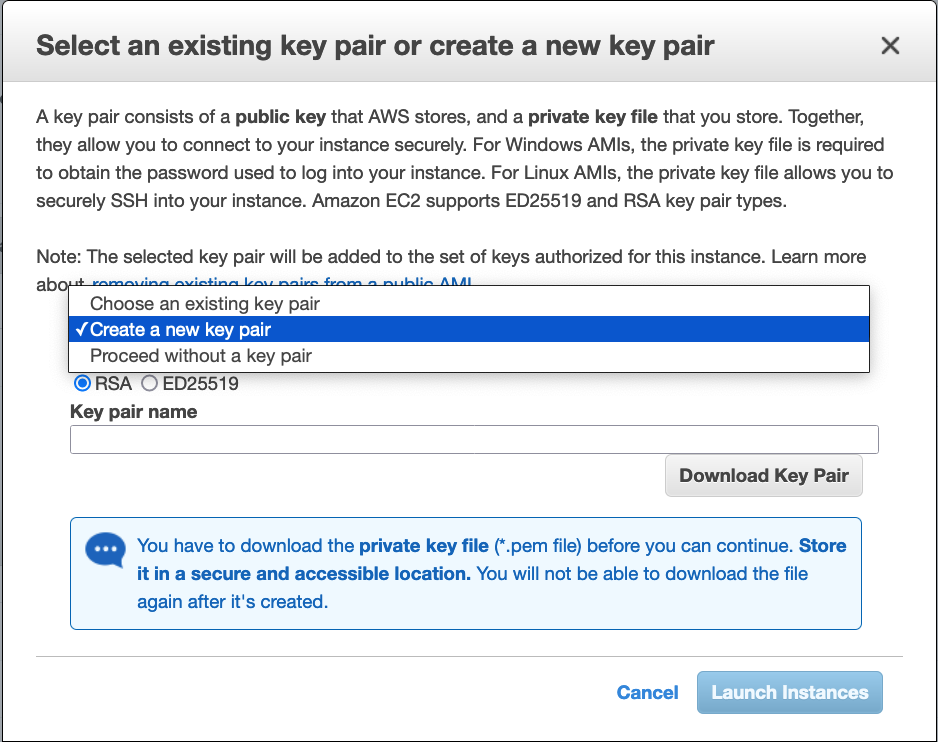Image resolution: width=938 pixels, height=742 pixels.
Task: Click the Download Key Pair button
Action: pyautogui.click(x=763, y=476)
